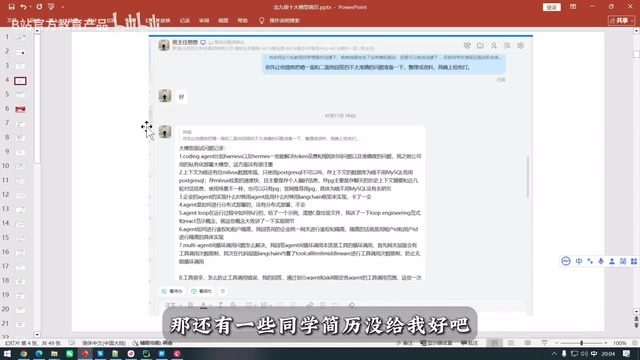640x360 pixels.
Task: Open Google Chrome from taskbar
Action: (x=24, y=354)
